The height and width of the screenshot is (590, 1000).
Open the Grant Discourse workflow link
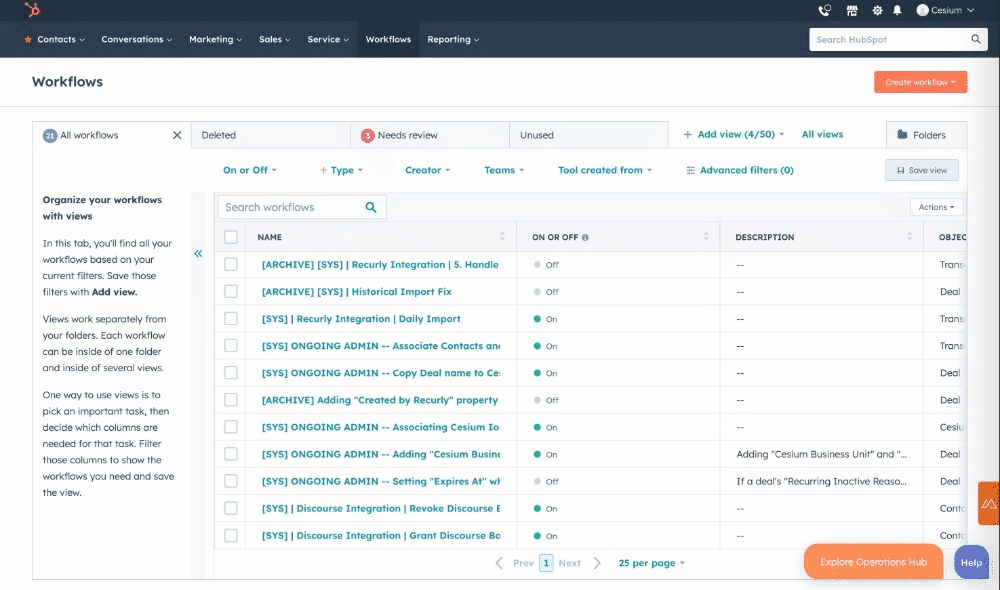[381, 536]
